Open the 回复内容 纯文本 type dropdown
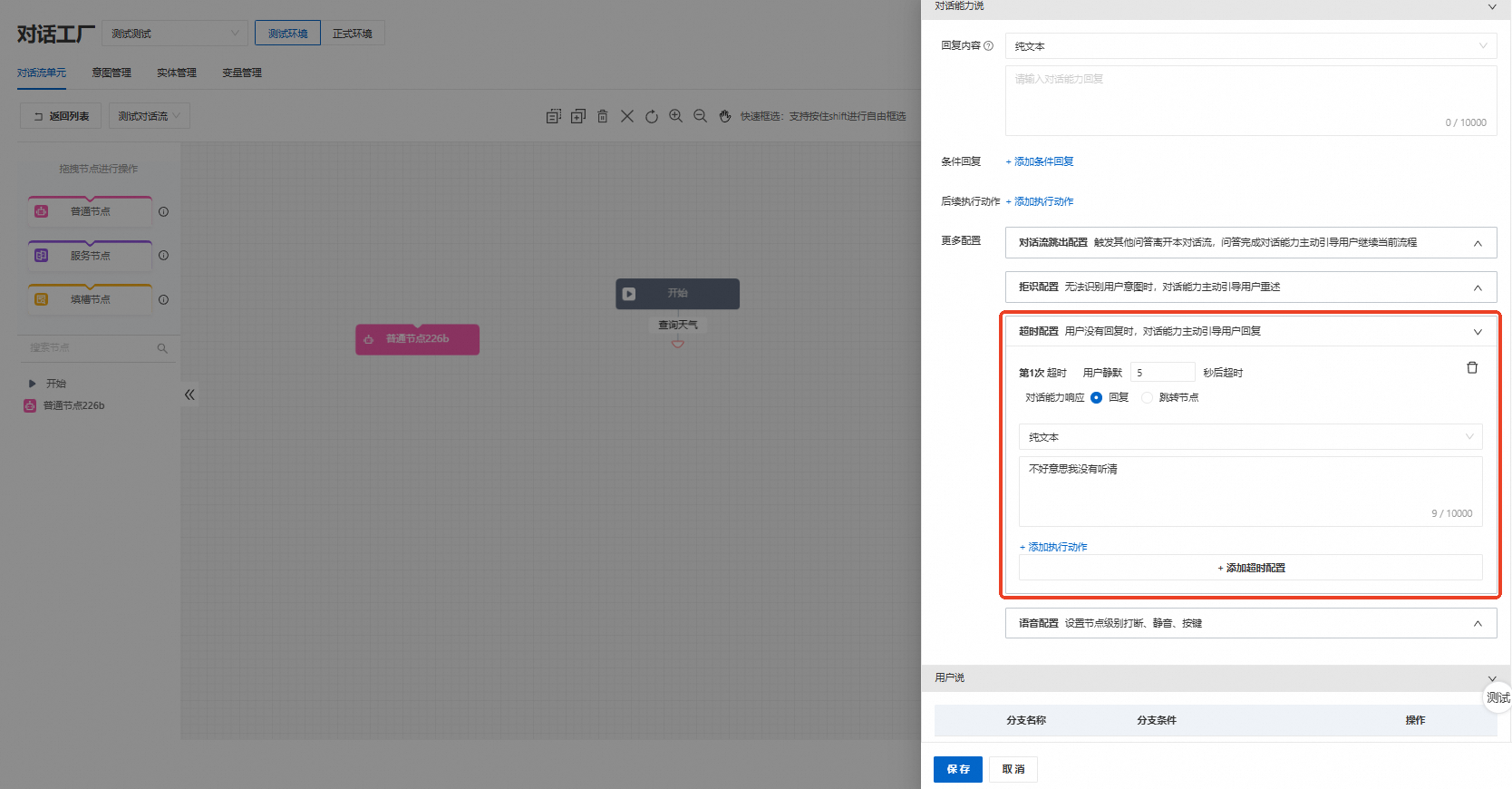The width and height of the screenshot is (1512, 789). pyautogui.click(x=1251, y=45)
